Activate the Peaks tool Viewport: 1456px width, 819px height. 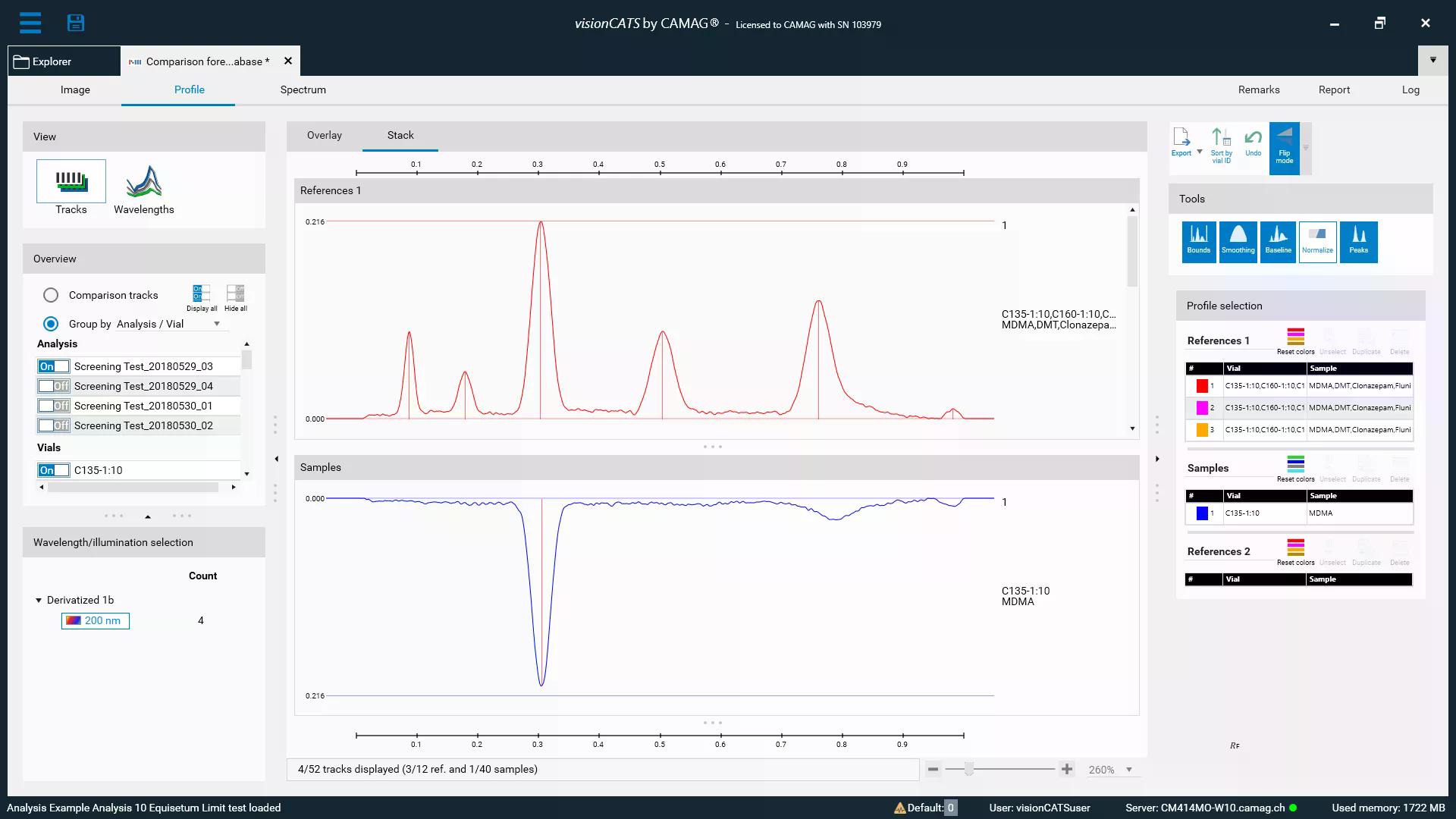(x=1358, y=241)
